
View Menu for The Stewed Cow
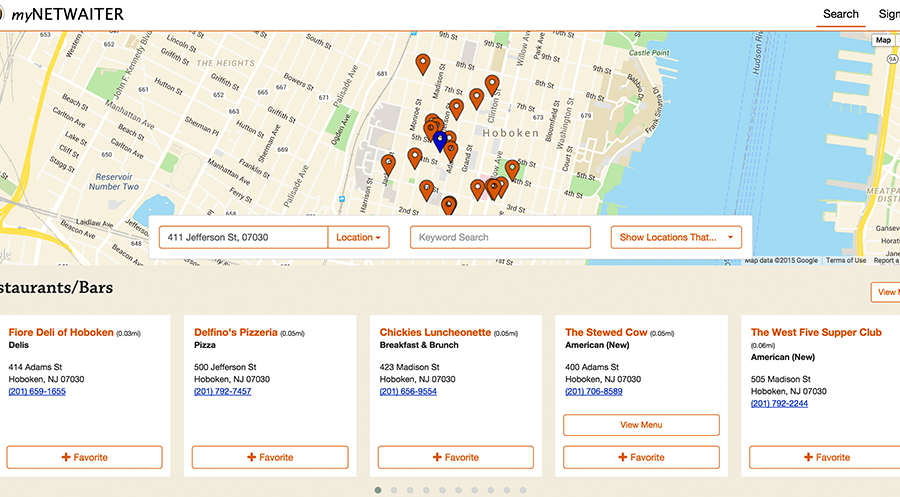tap(641, 425)
